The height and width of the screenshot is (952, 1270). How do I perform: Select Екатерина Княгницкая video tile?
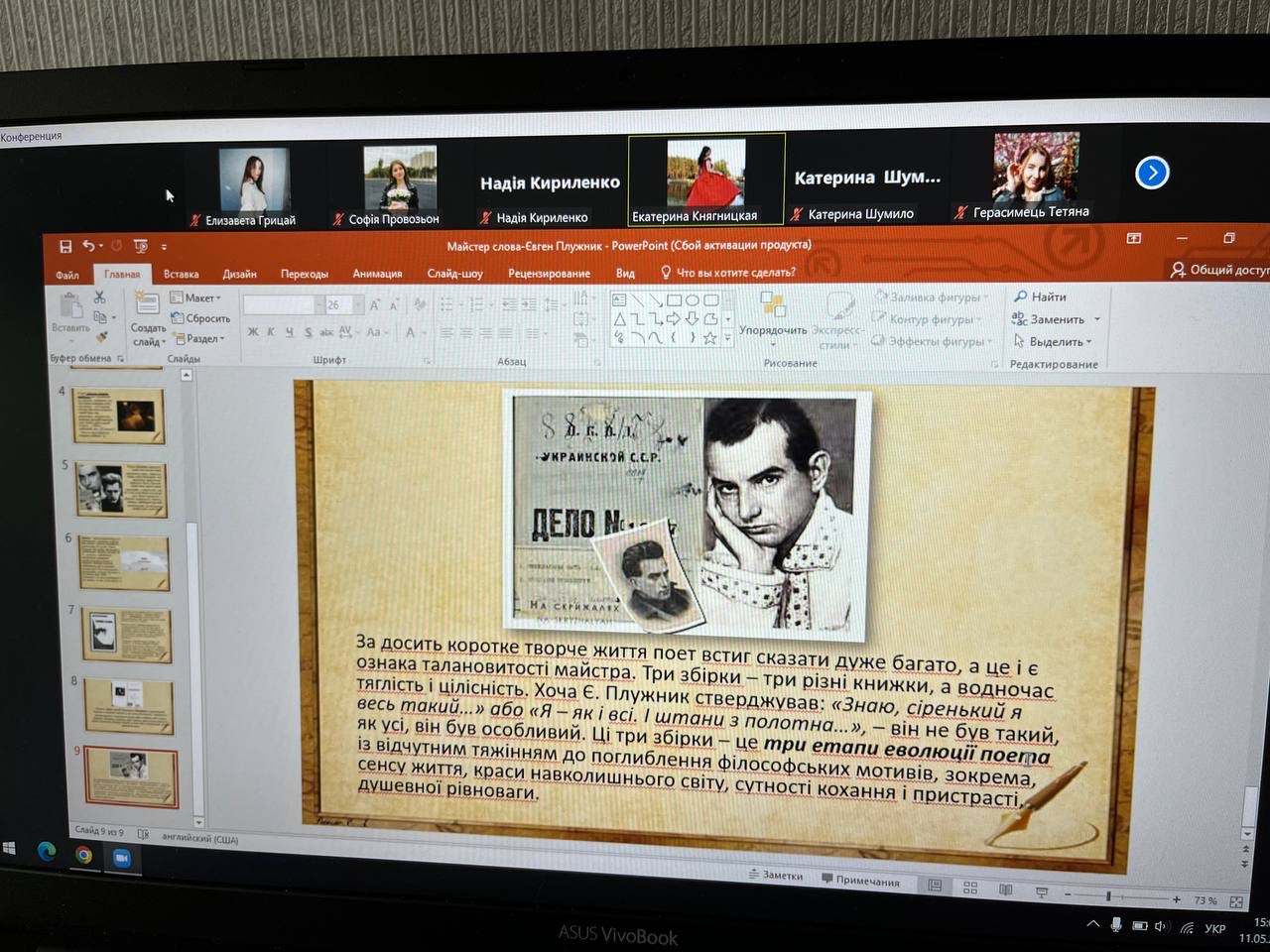point(706,179)
